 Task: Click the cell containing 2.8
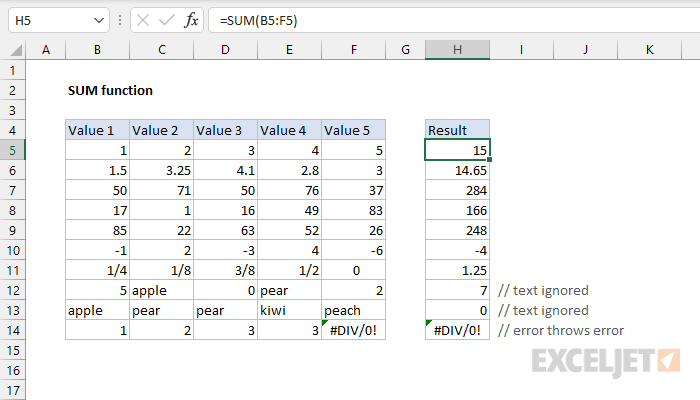[289, 171]
